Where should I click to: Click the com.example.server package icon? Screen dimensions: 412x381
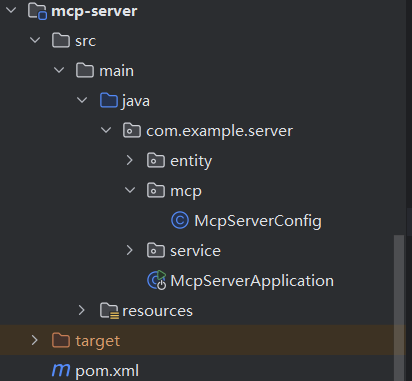point(132,130)
